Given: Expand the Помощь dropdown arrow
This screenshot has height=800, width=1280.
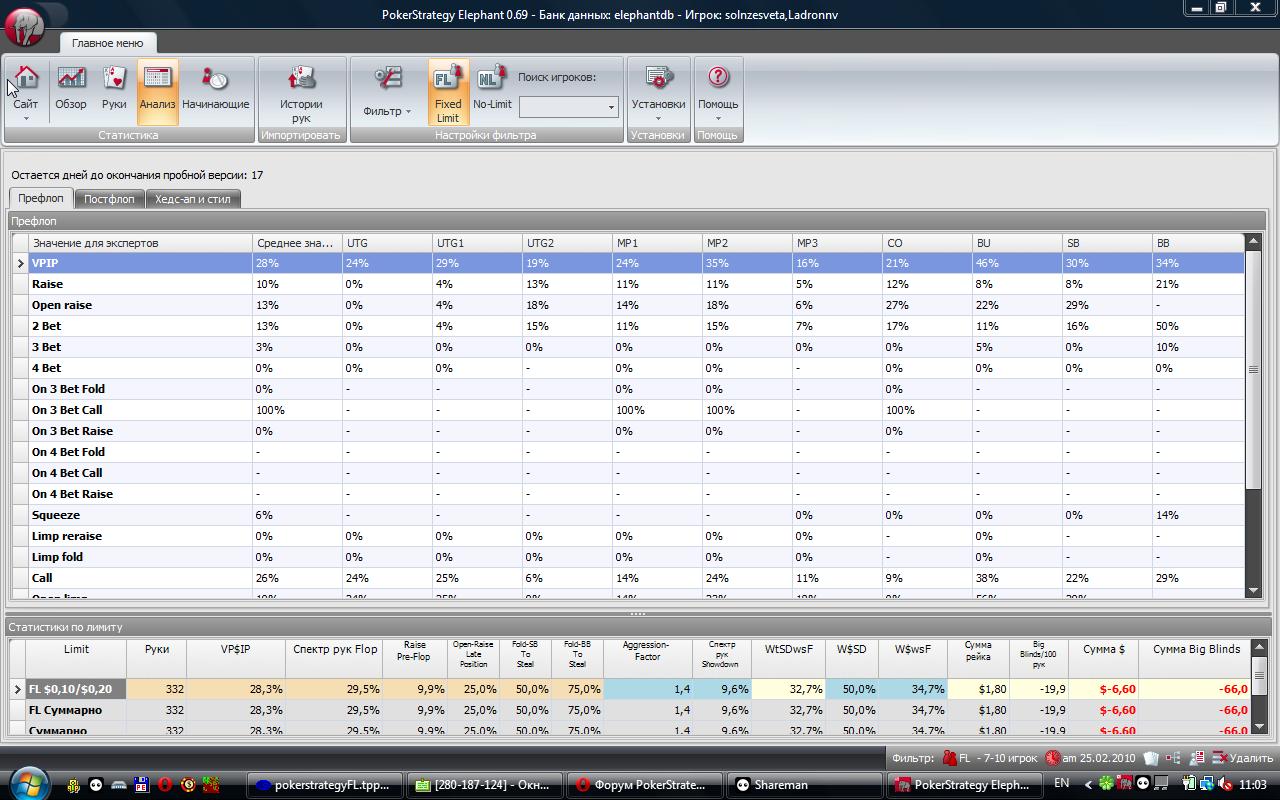Looking at the screenshot, I should pos(718,119).
